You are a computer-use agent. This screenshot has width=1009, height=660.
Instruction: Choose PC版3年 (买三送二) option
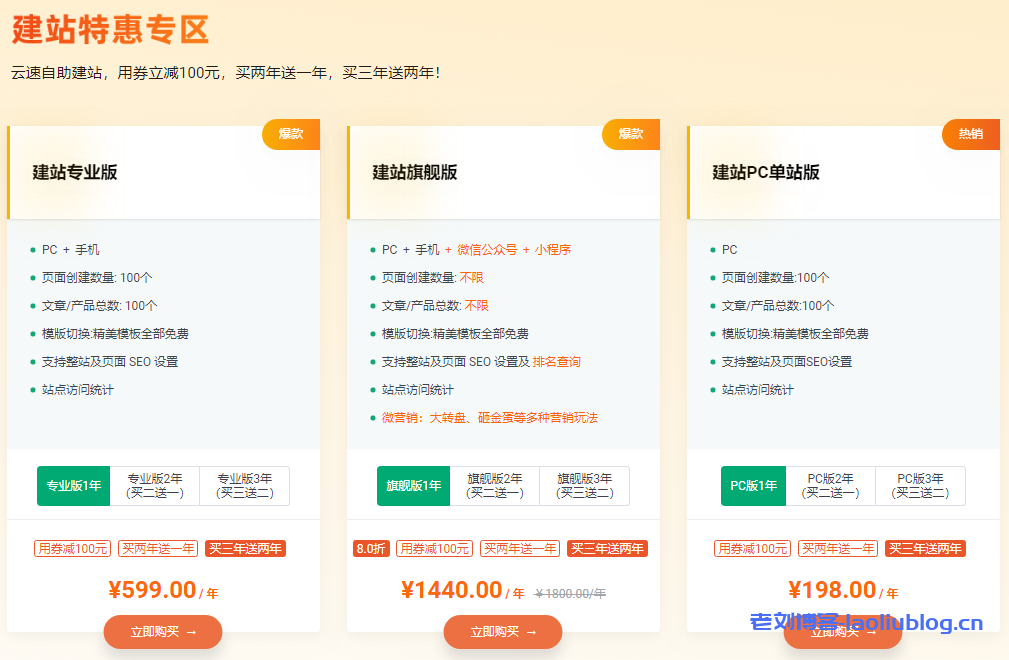920,486
